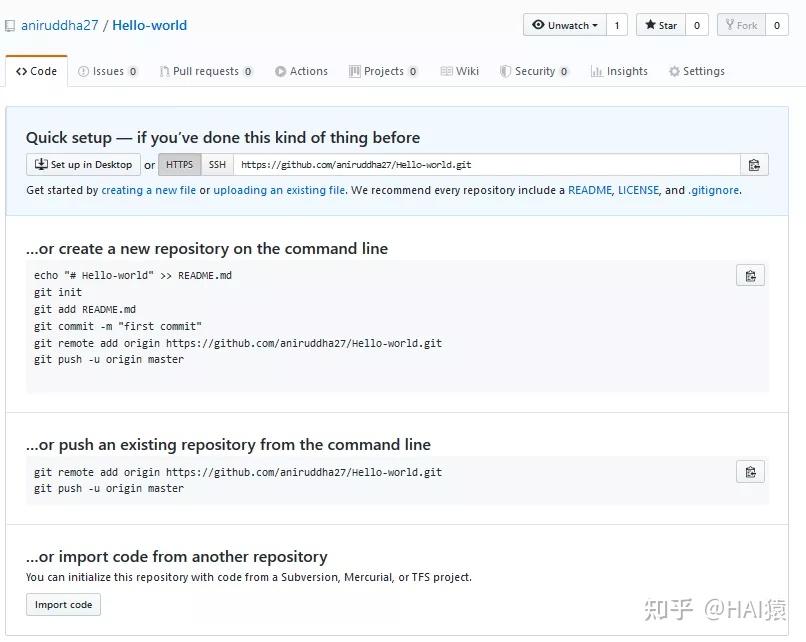Switch to the SSH clone option
Viewport: 806px width, 642px height.
216,164
